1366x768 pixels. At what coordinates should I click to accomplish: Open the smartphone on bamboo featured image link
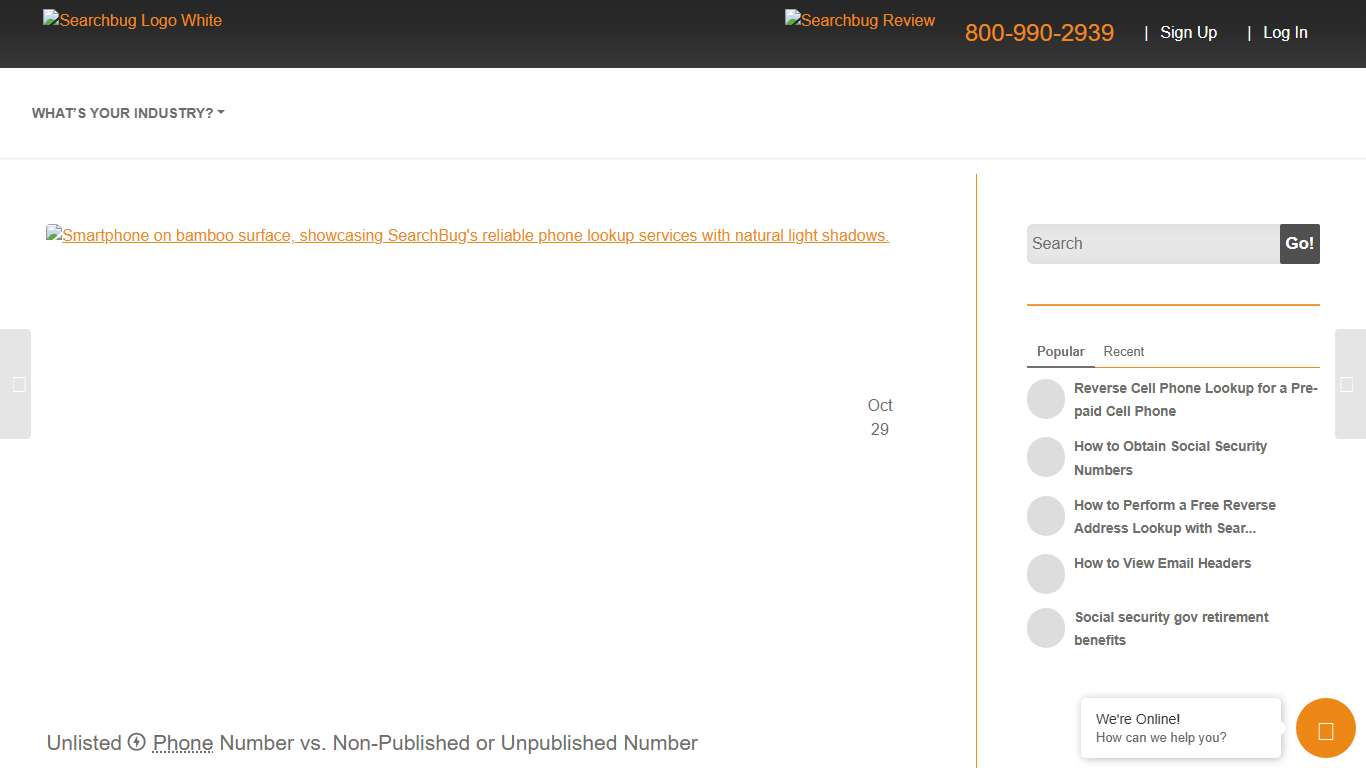tap(467, 235)
